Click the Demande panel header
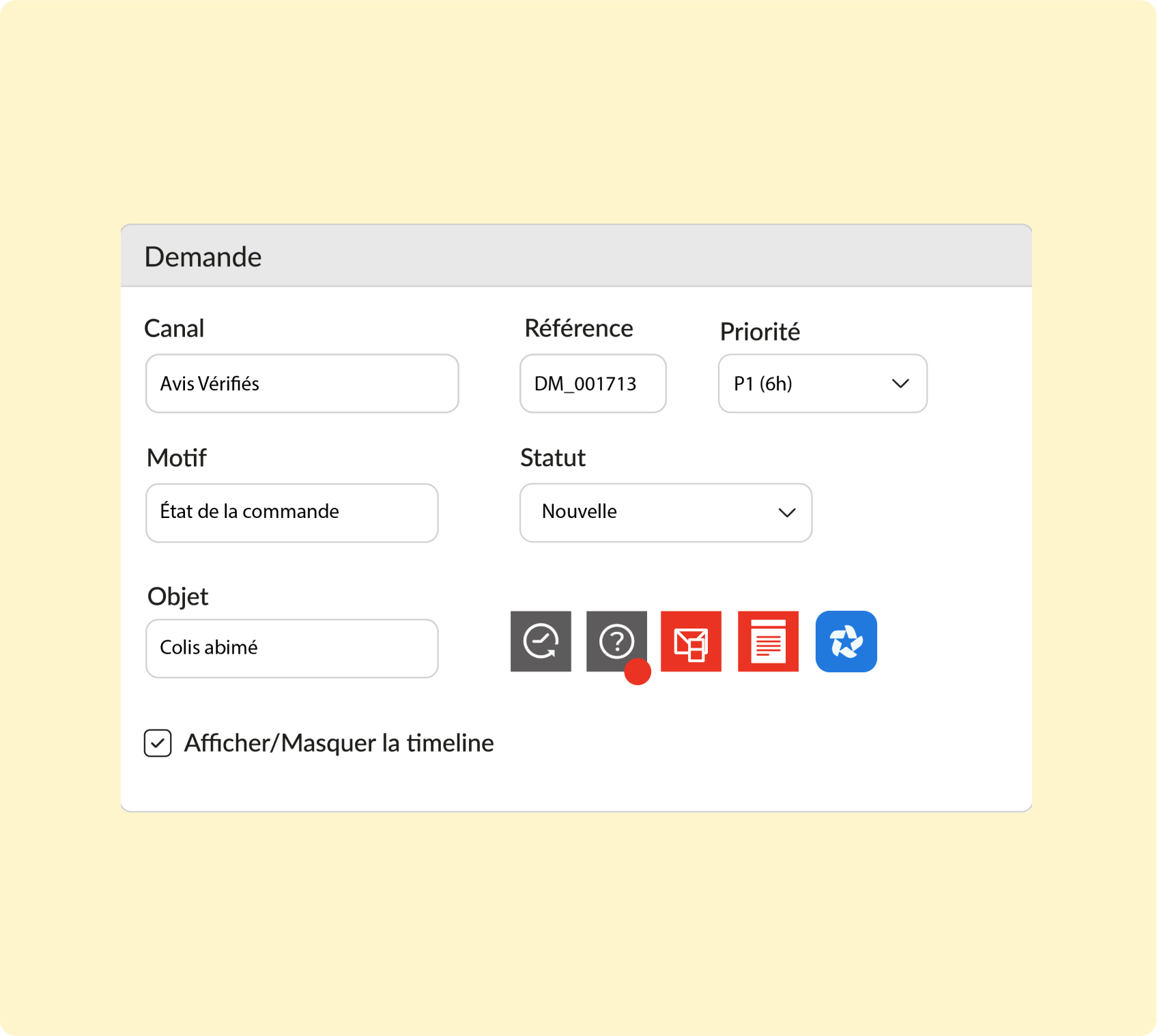The image size is (1157, 1036). [x=576, y=256]
